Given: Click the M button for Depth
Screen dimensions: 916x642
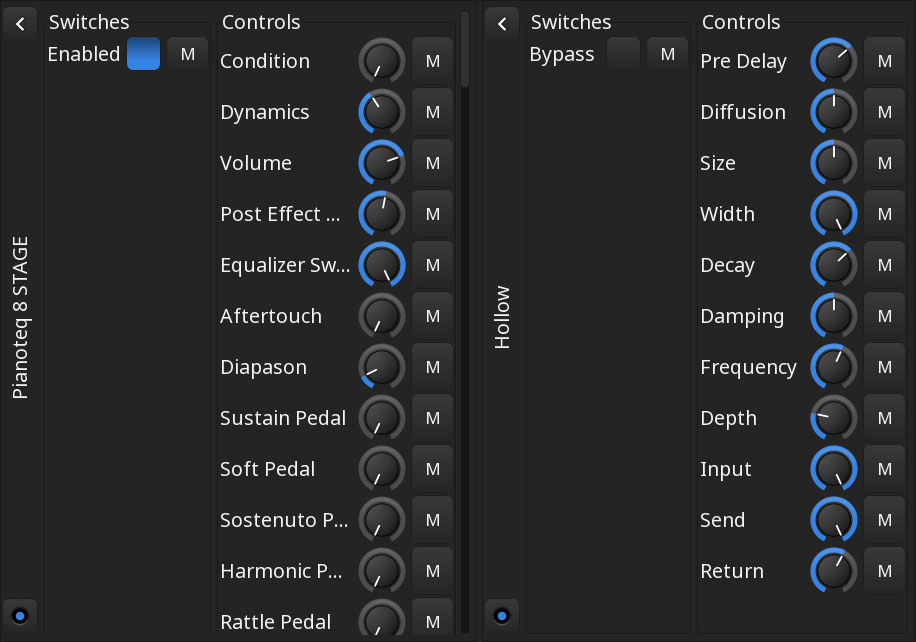Looking at the screenshot, I should click(x=885, y=418).
